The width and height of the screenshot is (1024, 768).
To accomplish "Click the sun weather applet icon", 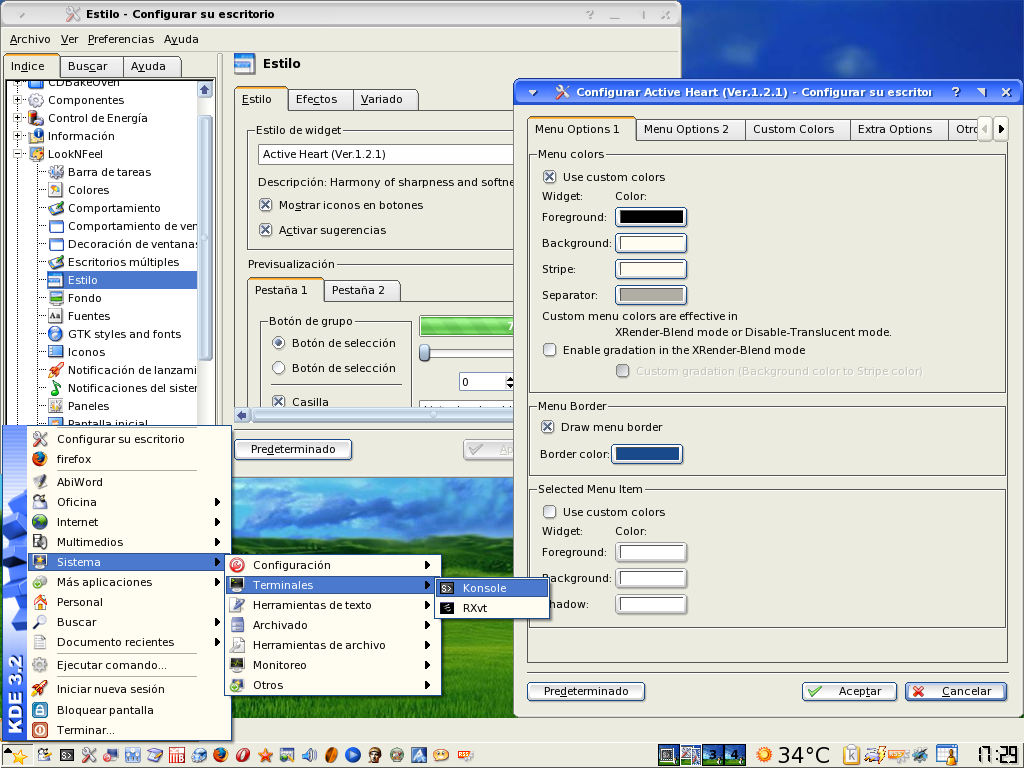I will point(763,755).
